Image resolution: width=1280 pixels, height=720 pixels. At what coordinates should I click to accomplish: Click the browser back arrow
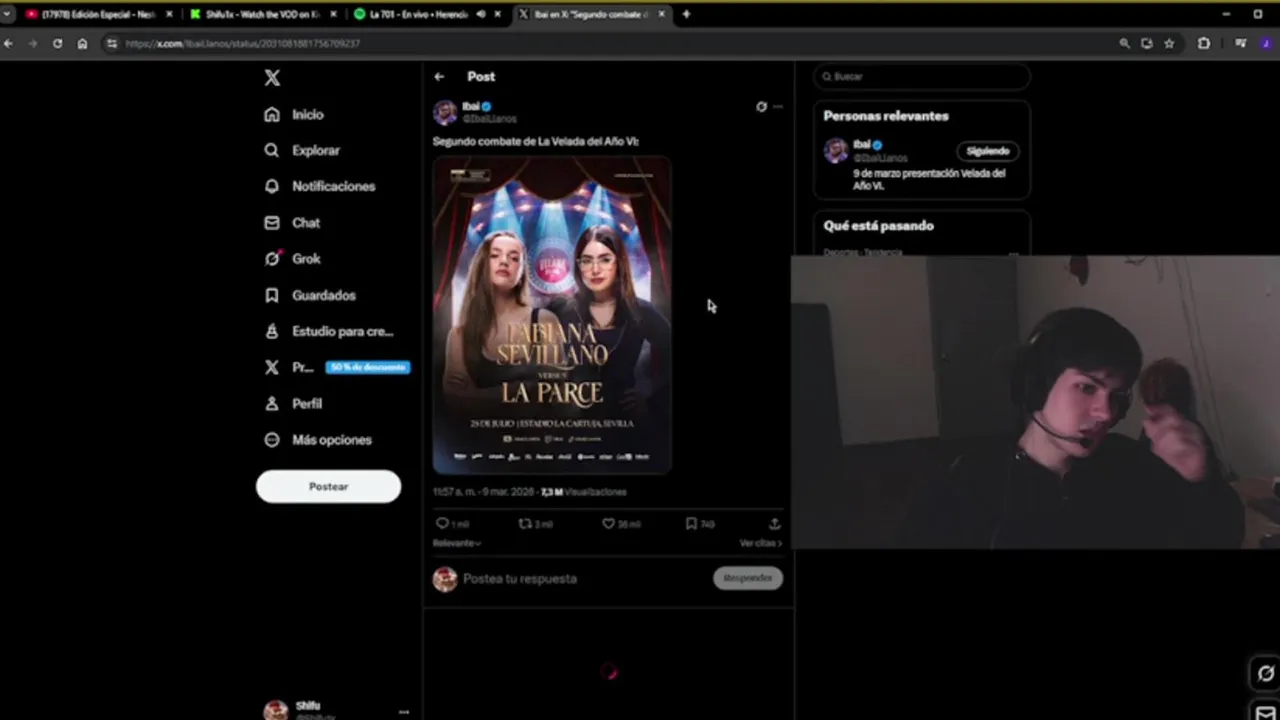pos(8,44)
